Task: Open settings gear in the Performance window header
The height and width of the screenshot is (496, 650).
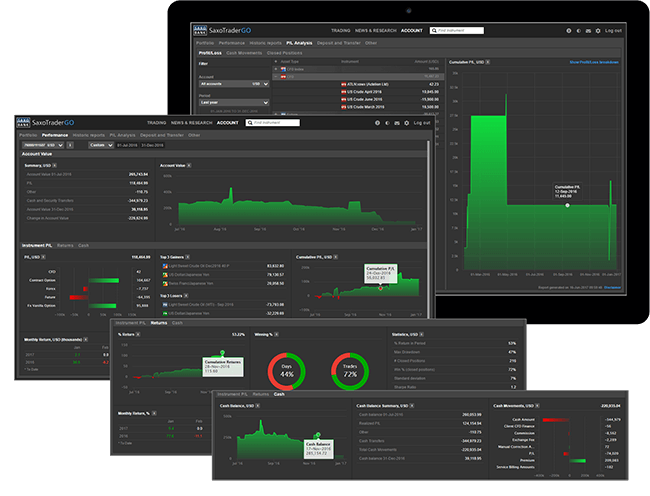Action: click(x=407, y=123)
